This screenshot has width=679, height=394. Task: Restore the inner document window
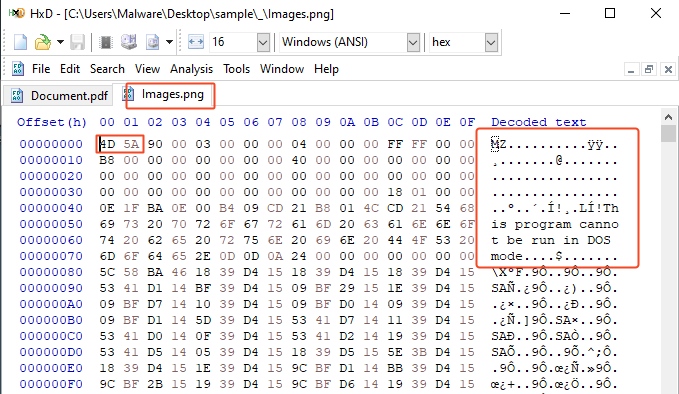click(649, 69)
